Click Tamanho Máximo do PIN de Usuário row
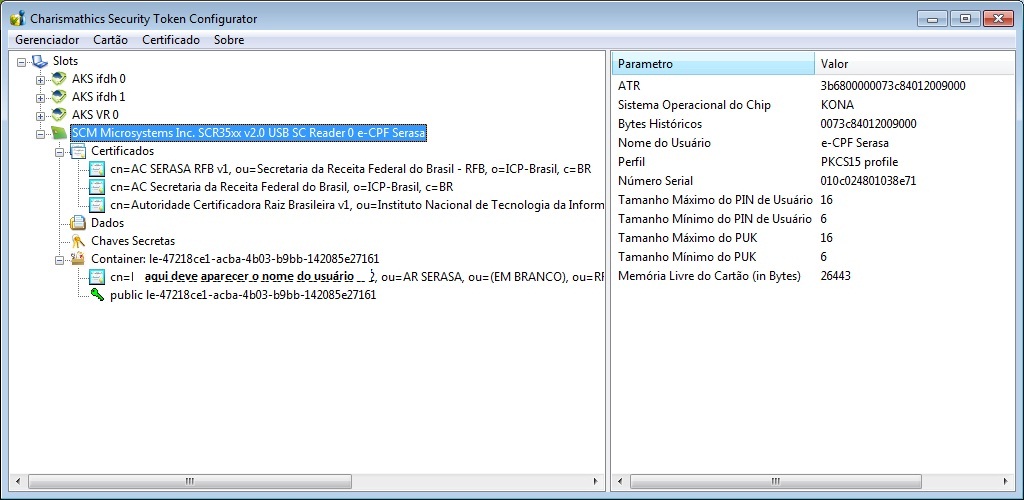The height and width of the screenshot is (500, 1024). pos(814,200)
